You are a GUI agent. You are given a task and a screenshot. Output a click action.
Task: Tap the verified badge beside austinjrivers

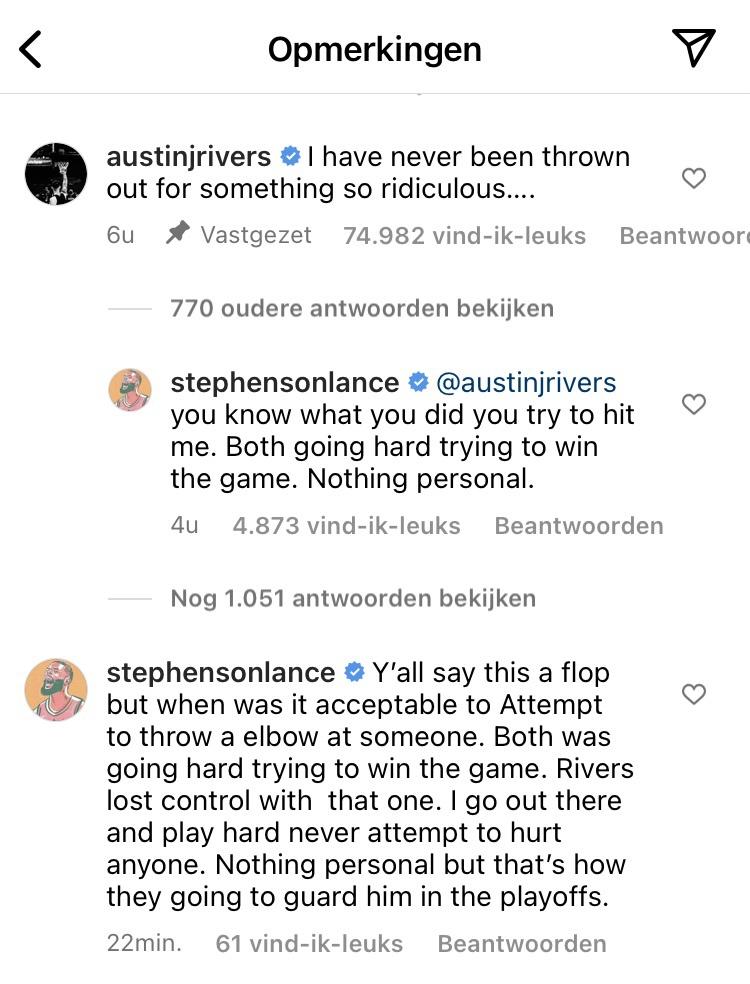tap(290, 155)
